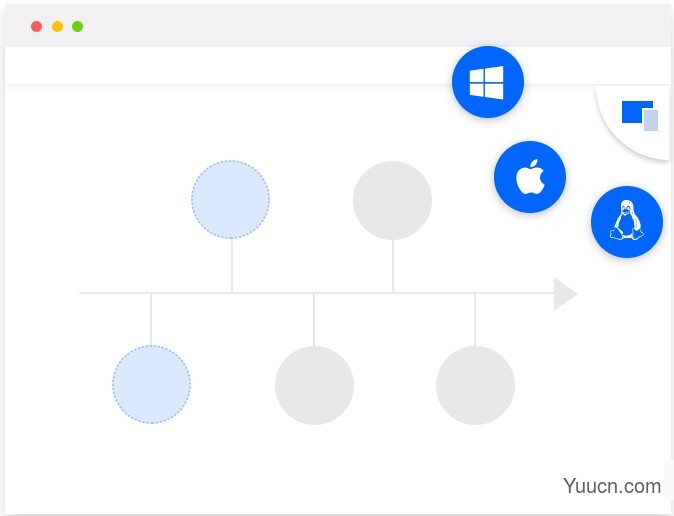
Task: Click the Windows logo blue circle
Action: 488,82
